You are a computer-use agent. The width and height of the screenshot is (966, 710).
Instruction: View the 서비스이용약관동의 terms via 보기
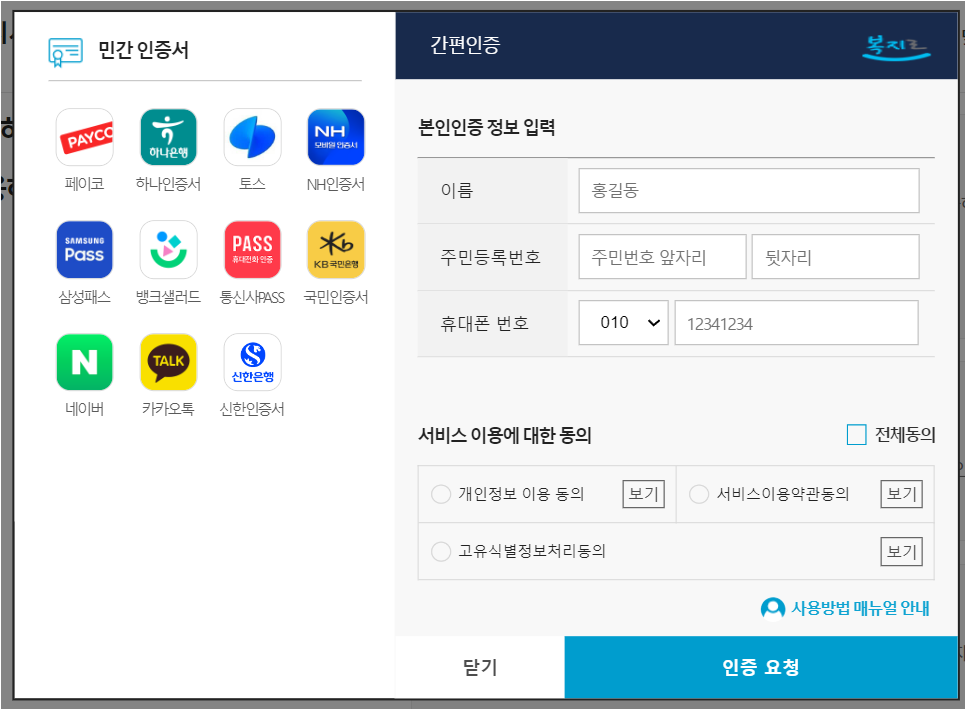tap(902, 494)
